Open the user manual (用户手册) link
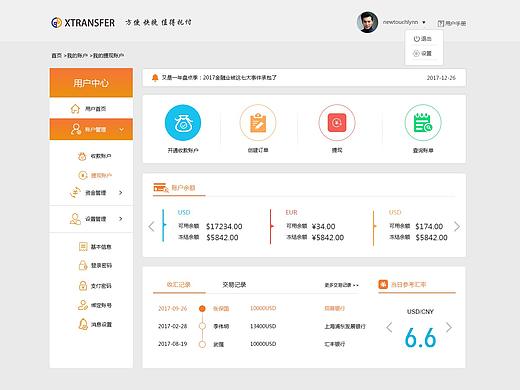The image size is (520, 390). tap(452, 23)
